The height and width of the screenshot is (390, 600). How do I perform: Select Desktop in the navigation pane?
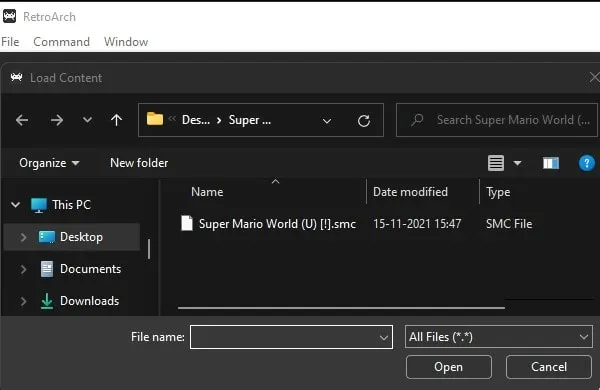coord(81,237)
